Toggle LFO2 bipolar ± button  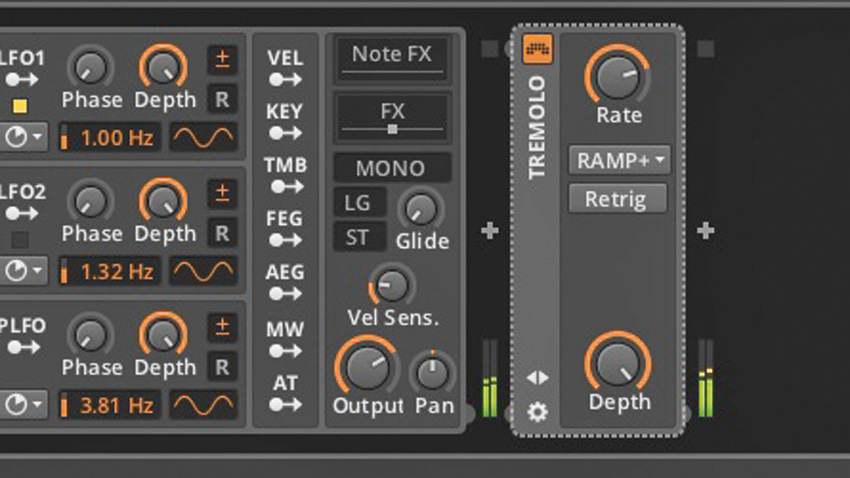[222, 193]
